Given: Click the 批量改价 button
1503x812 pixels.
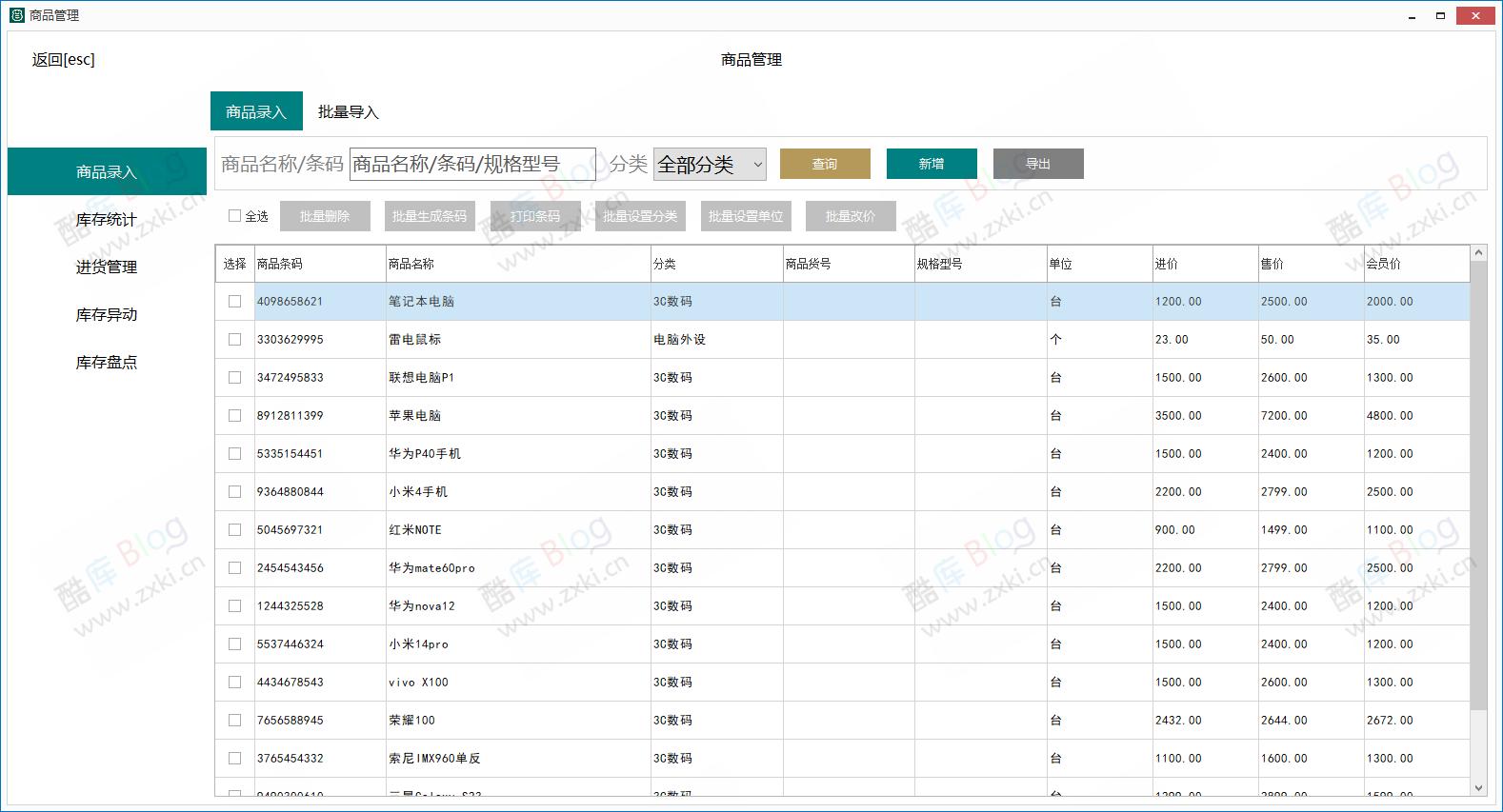Looking at the screenshot, I should pyautogui.click(x=851, y=216).
